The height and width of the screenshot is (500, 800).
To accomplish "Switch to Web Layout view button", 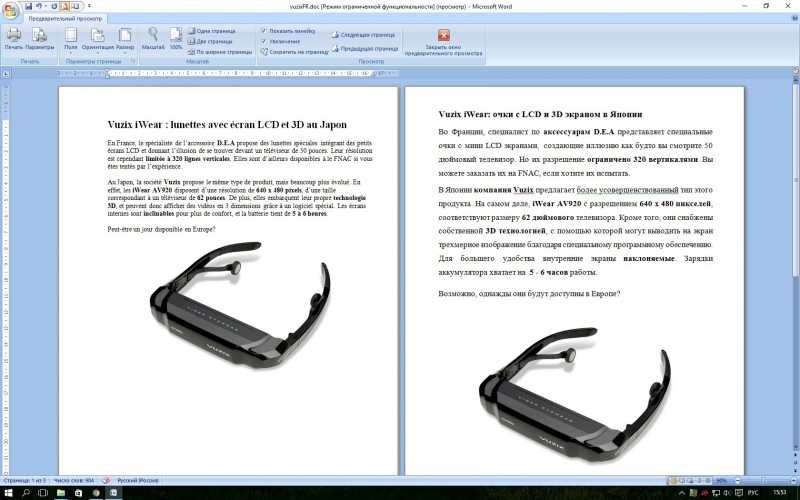I will [690, 481].
